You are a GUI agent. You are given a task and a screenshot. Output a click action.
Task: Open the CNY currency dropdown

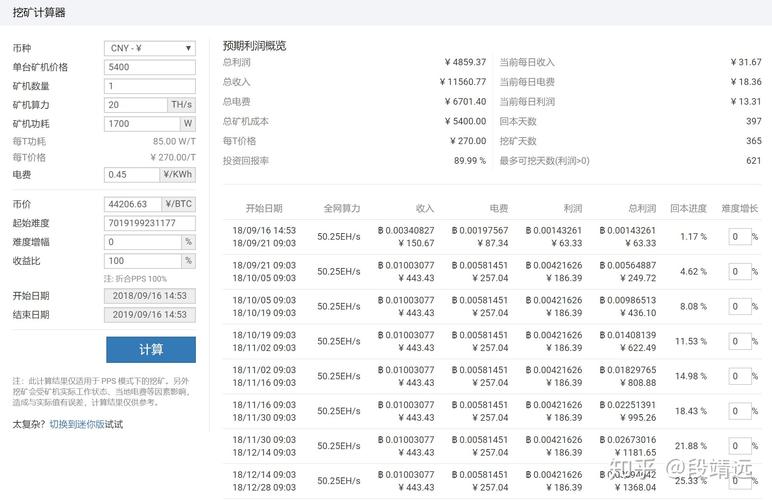coord(150,48)
